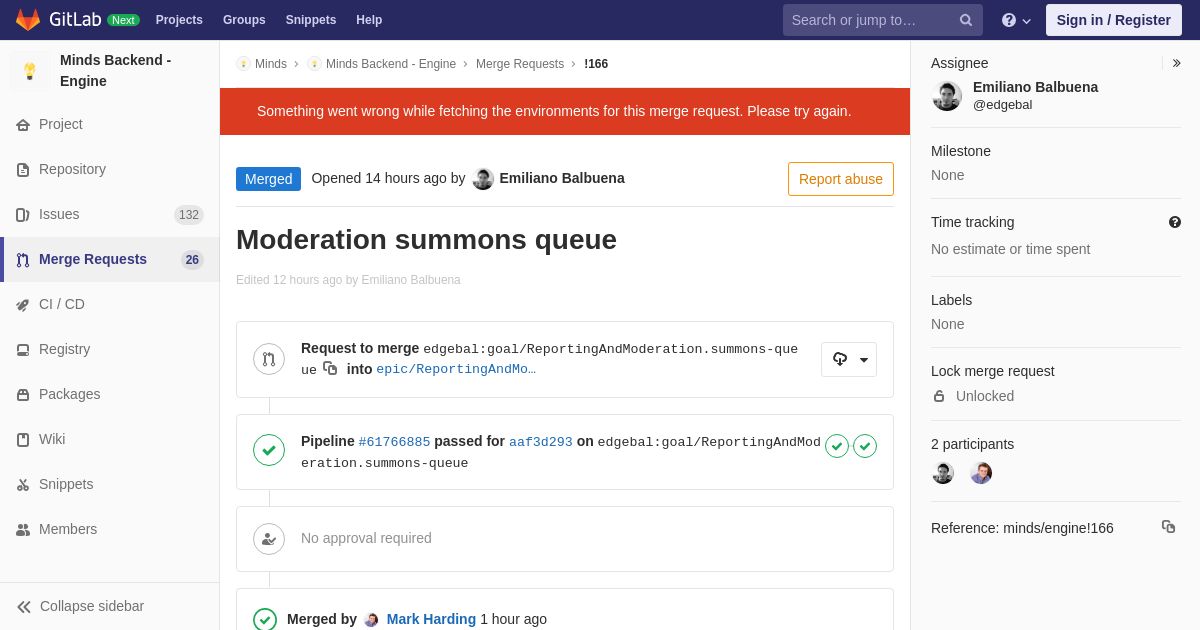Open pipeline #61766885 link

tap(394, 442)
